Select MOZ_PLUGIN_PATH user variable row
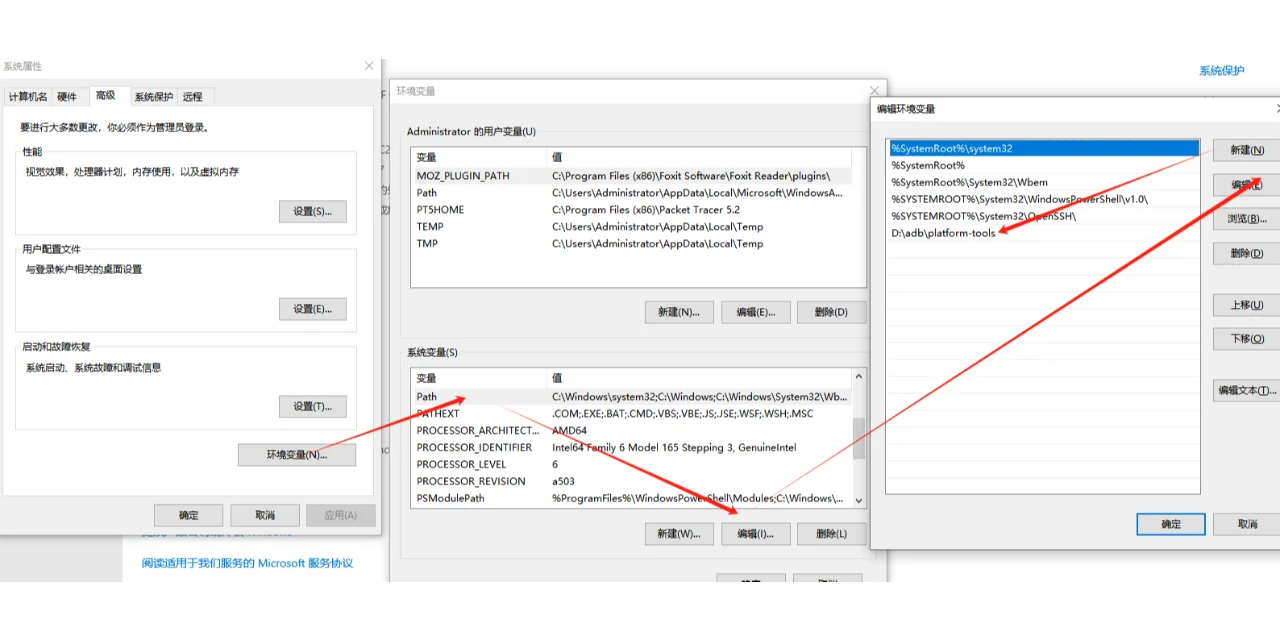Screen dimensions: 1280x640 click(631, 176)
